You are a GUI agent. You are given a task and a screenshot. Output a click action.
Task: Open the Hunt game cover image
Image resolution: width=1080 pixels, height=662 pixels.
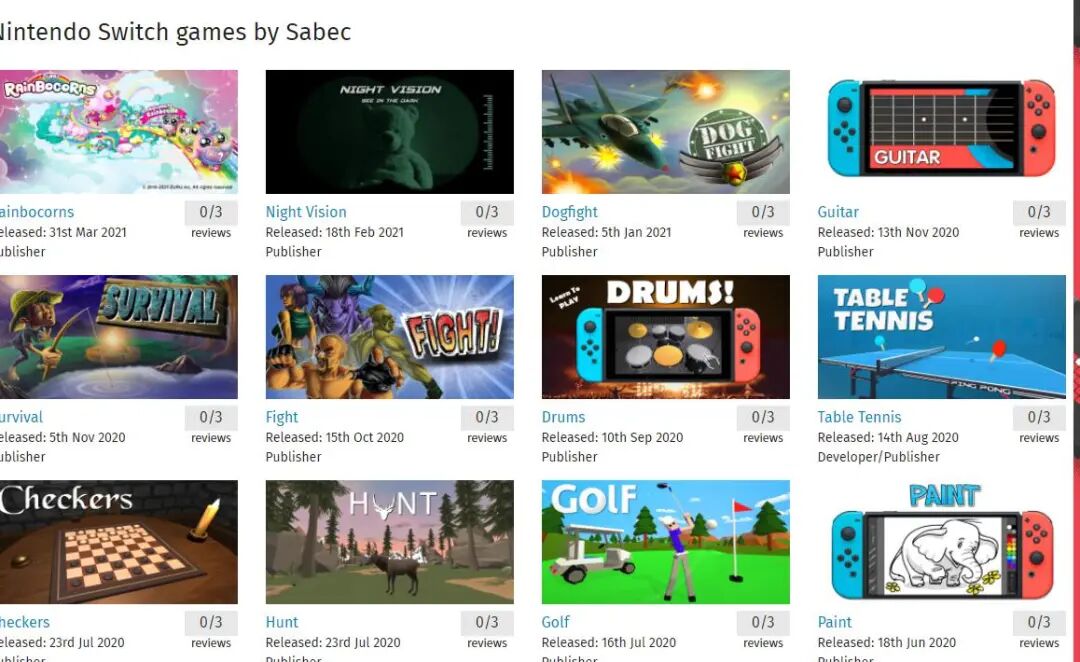389,542
